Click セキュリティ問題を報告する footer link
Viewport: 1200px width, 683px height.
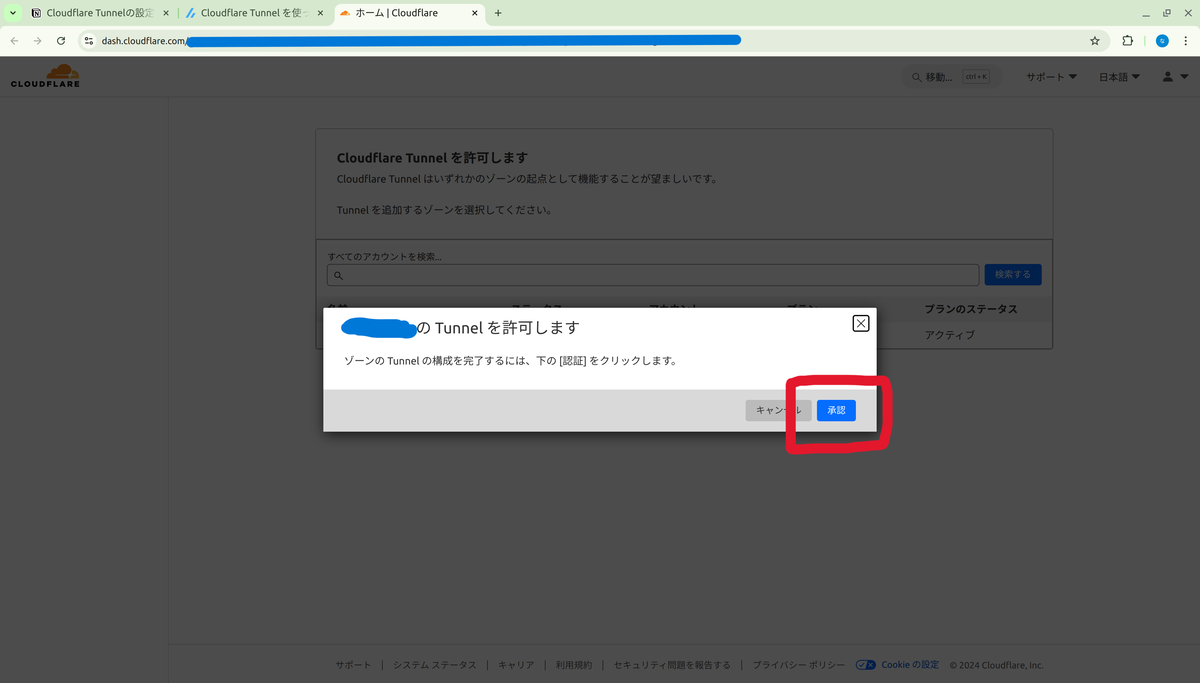(672, 665)
